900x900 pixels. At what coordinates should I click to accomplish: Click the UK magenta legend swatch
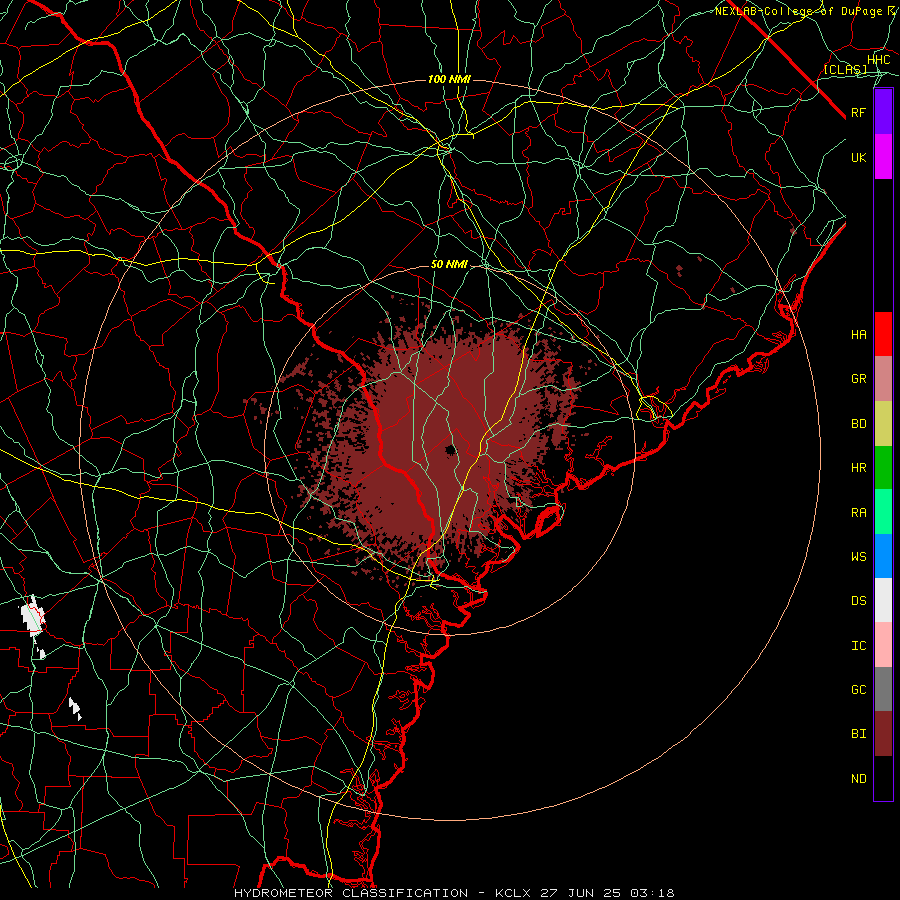coord(883,157)
